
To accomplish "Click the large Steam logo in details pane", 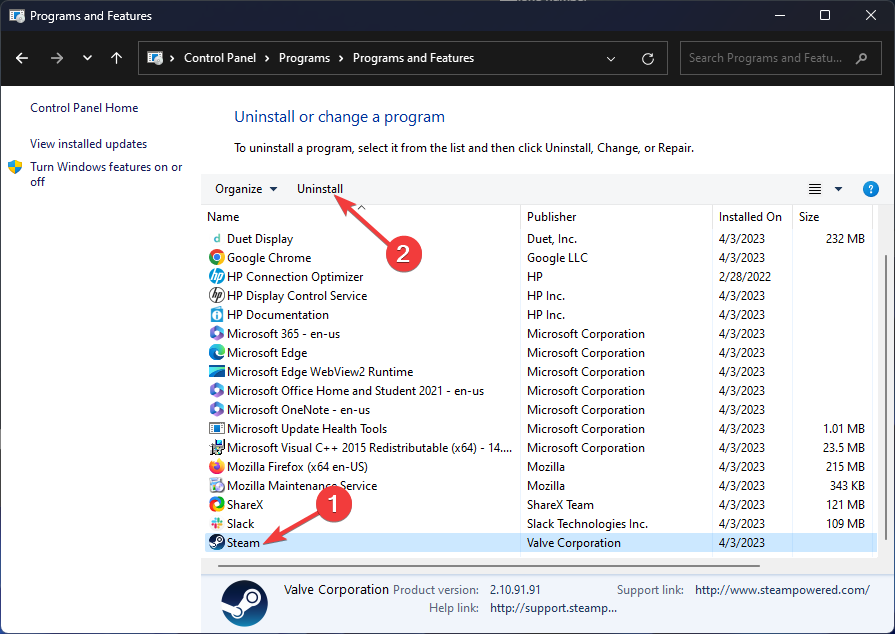I will (244, 603).
